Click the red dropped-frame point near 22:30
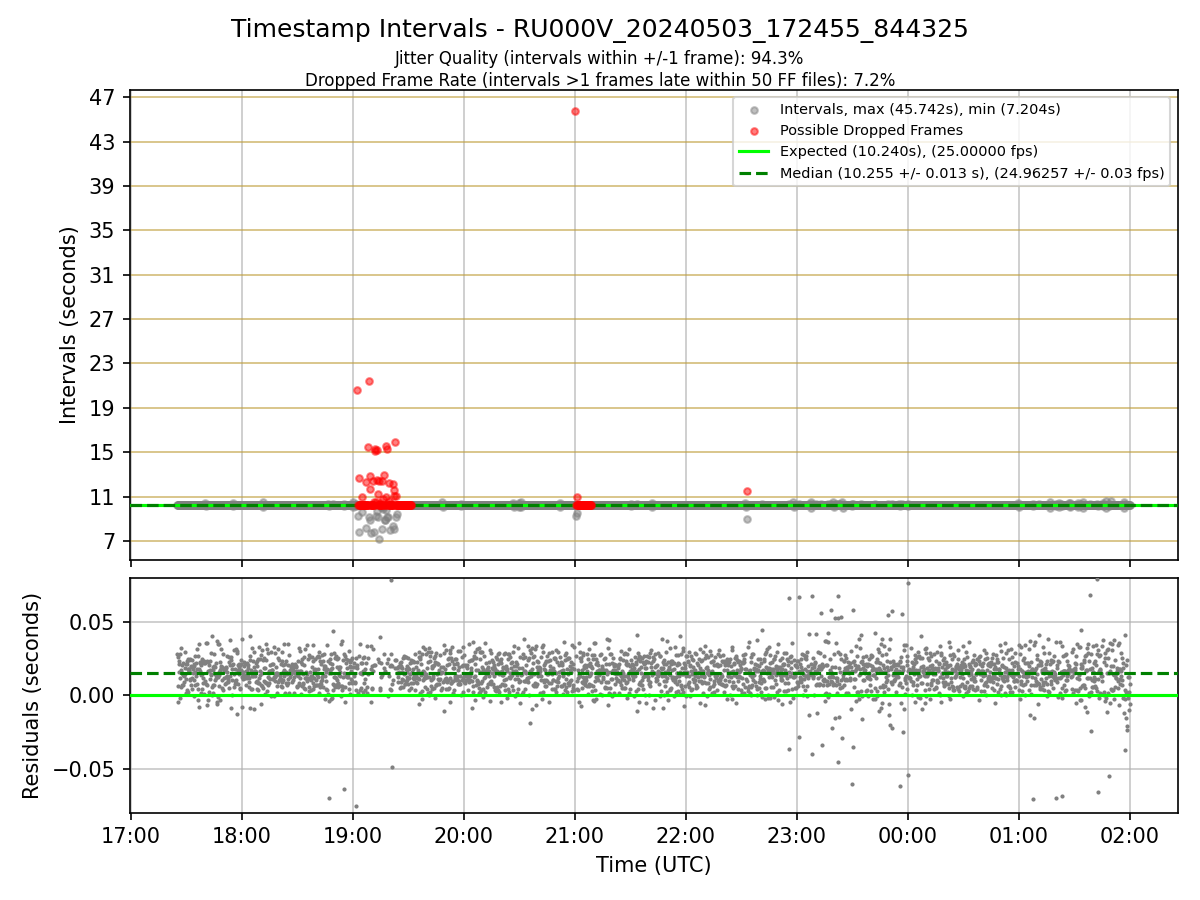Image resolution: width=1200 pixels, height=900 pixels. [x=747, y=491]
